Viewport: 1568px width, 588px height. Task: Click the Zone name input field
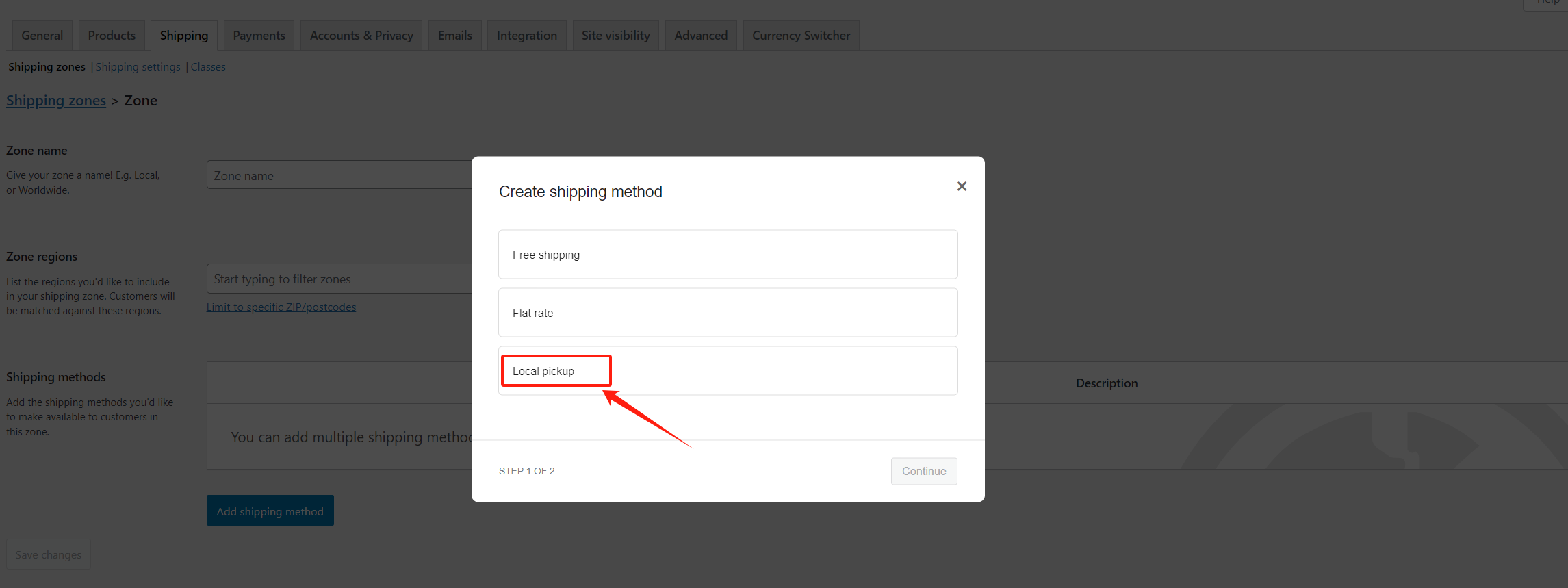339,176
